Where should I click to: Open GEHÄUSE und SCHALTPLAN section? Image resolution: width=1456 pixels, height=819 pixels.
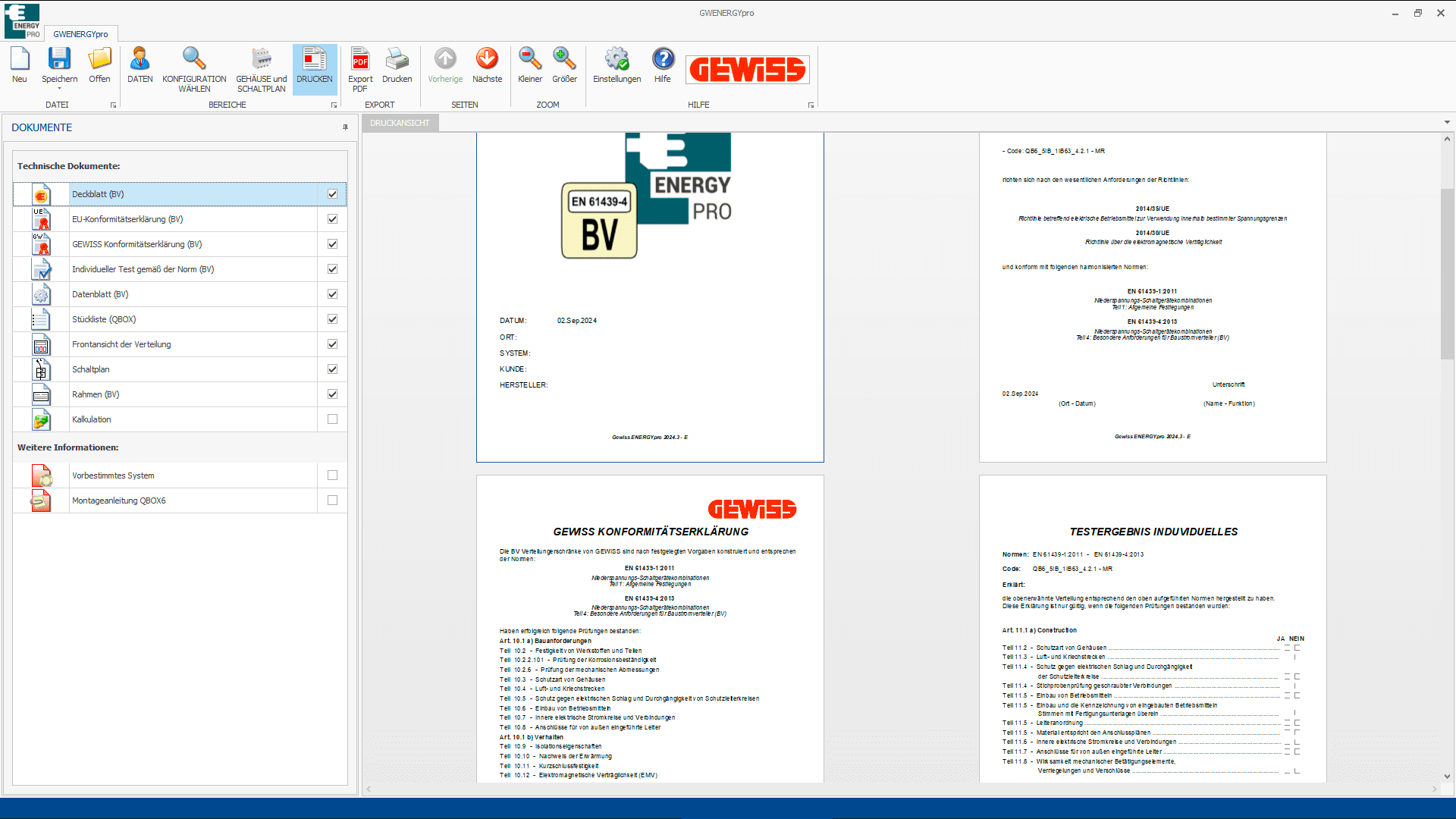pos(262,70)
